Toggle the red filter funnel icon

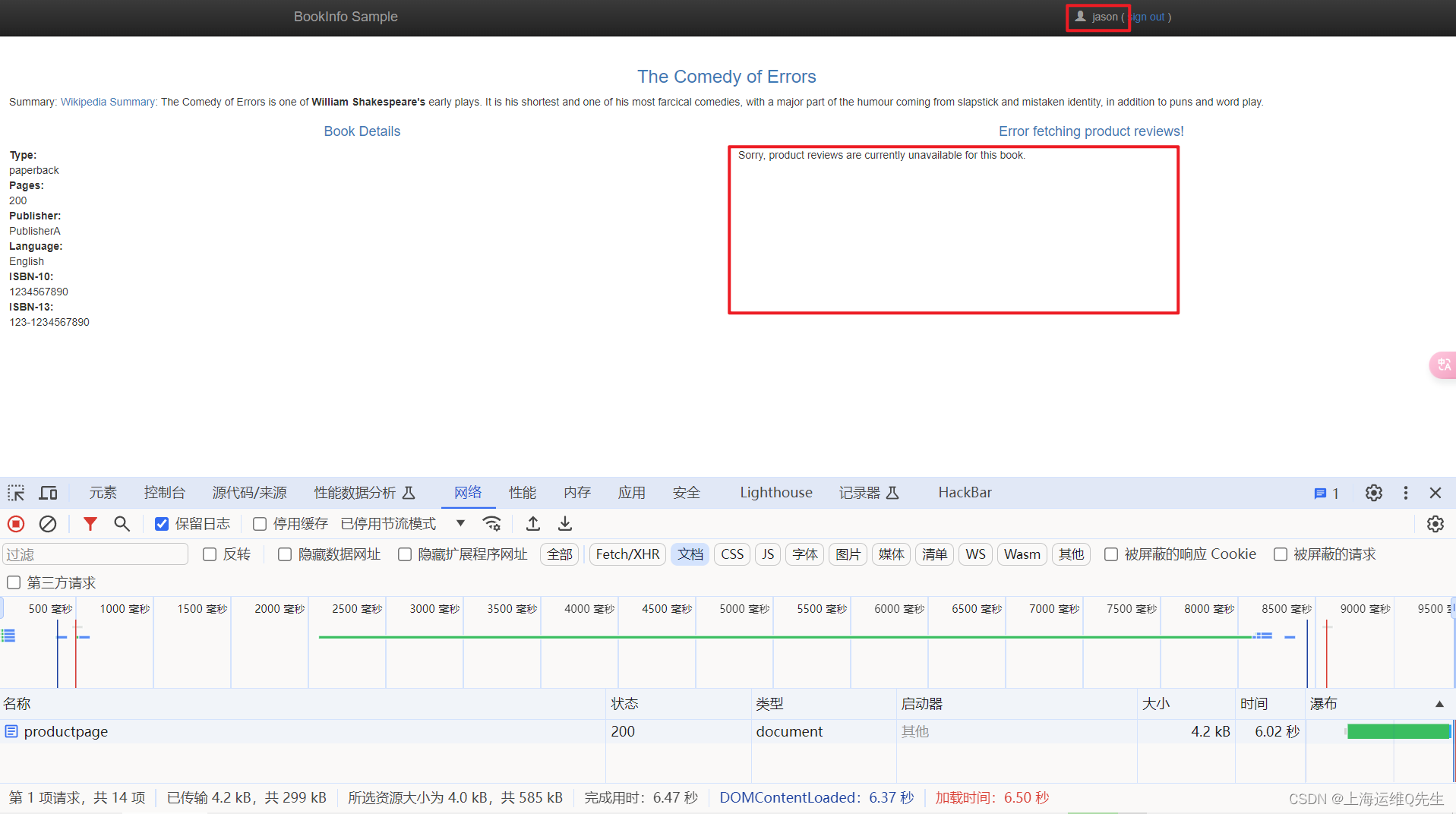(x=90, y=524)
